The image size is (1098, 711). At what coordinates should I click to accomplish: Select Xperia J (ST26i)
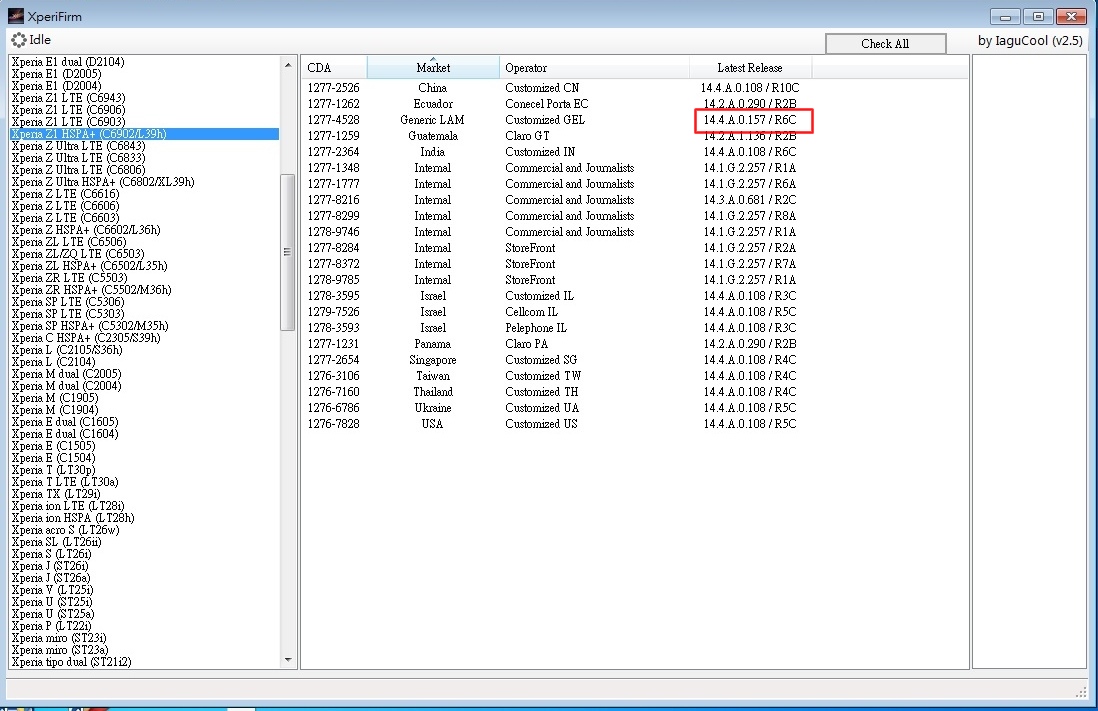point(50,565)
